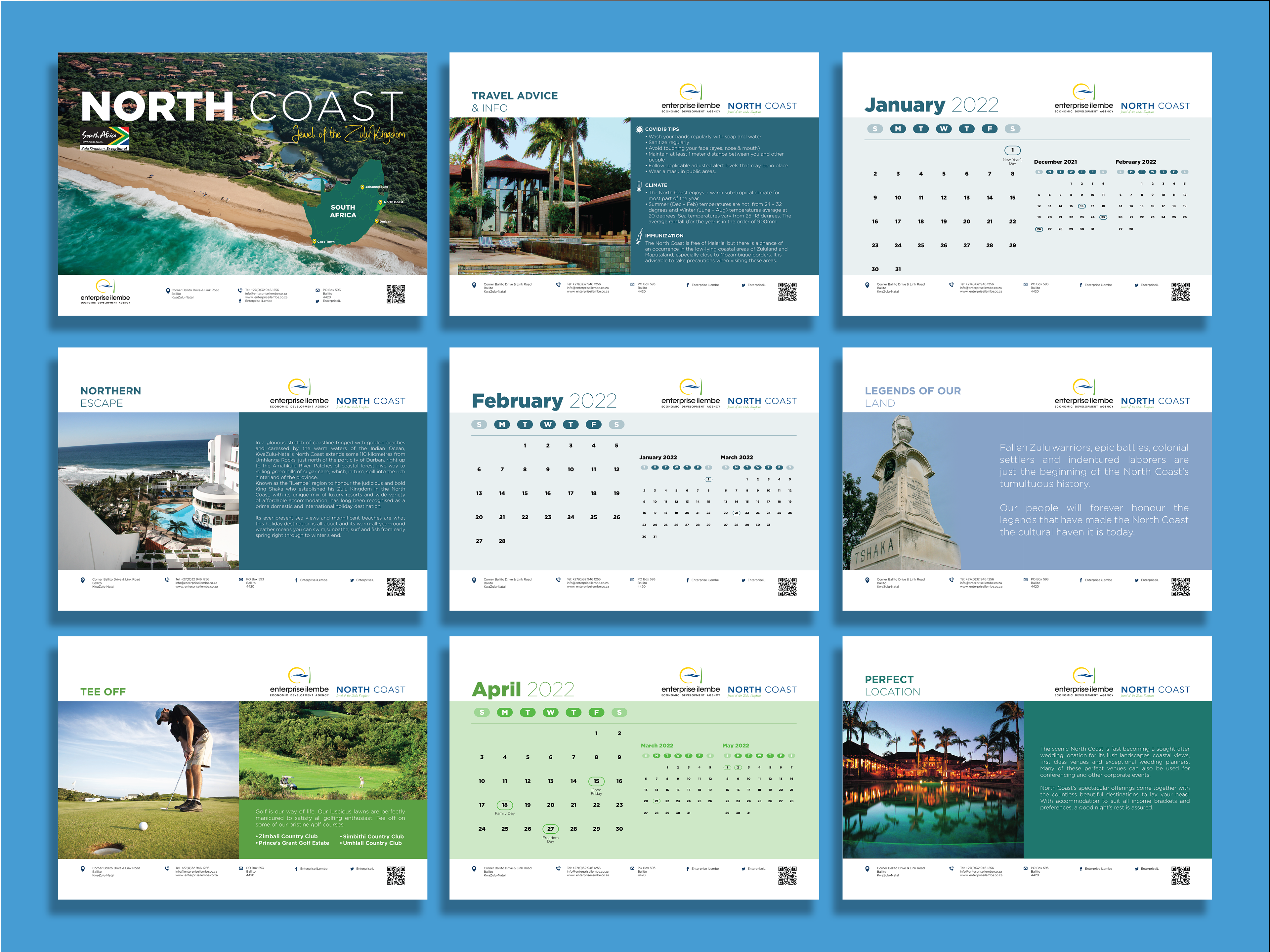Select circled New Year's Day date in January
This screenshot has height=952, width=1270.
pos(1012,150)
